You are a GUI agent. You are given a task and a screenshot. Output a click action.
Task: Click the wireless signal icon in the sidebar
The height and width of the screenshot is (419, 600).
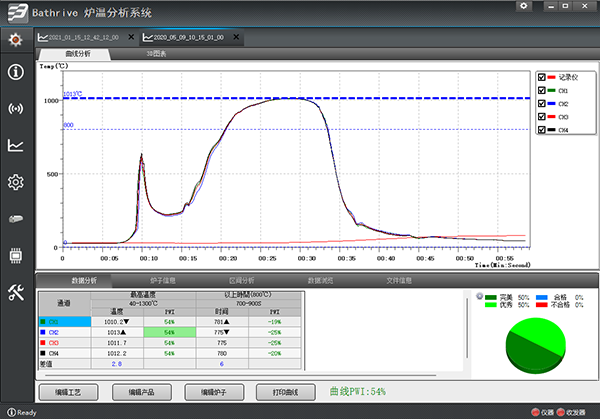(15, 109)
